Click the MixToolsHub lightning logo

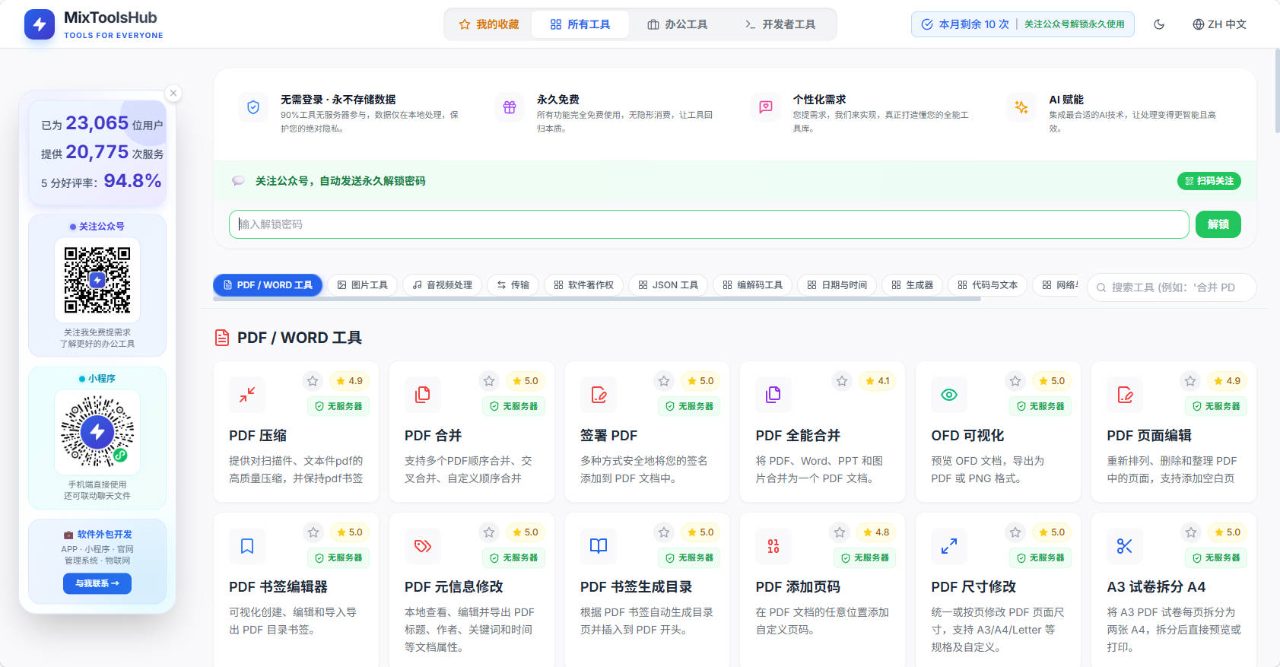(x=40, y=25)
